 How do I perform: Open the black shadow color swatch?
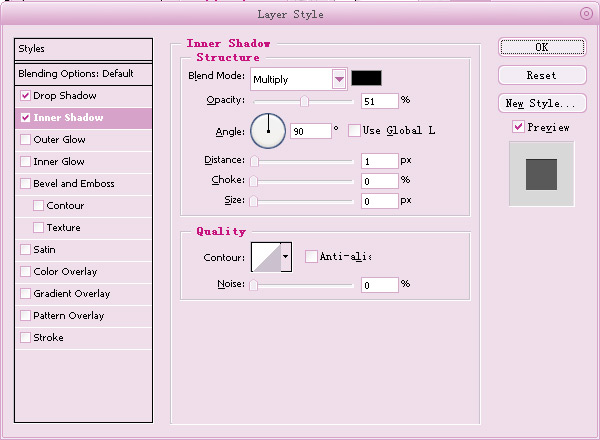tap(366, 78)
